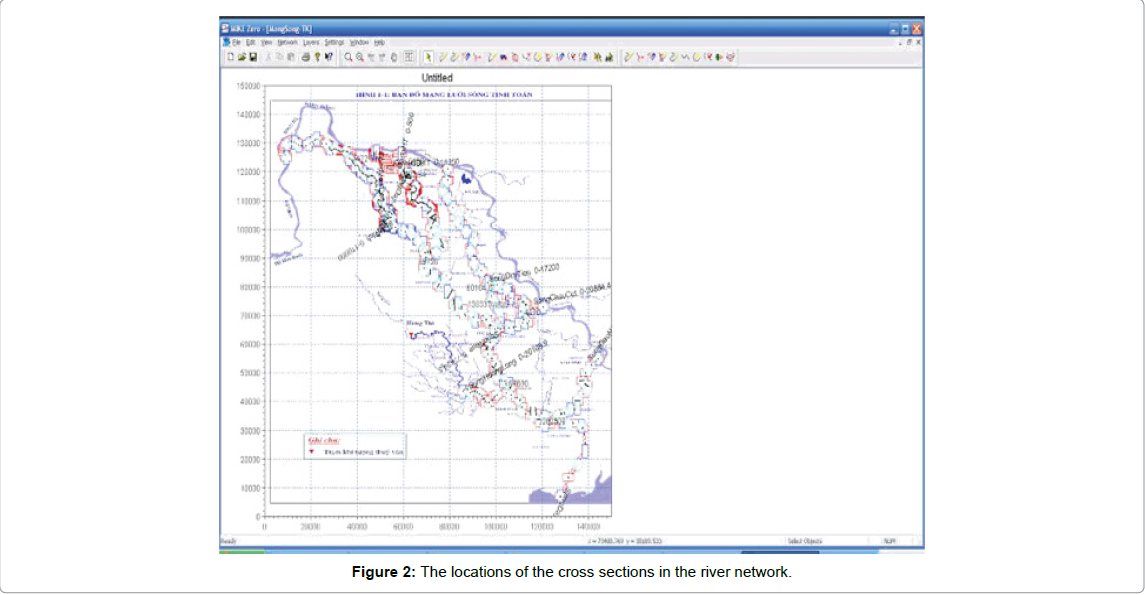Viewport: 1145px width, 595px height.
Task: Click the New file toolbar icon
Action: (x=231, y=57)
